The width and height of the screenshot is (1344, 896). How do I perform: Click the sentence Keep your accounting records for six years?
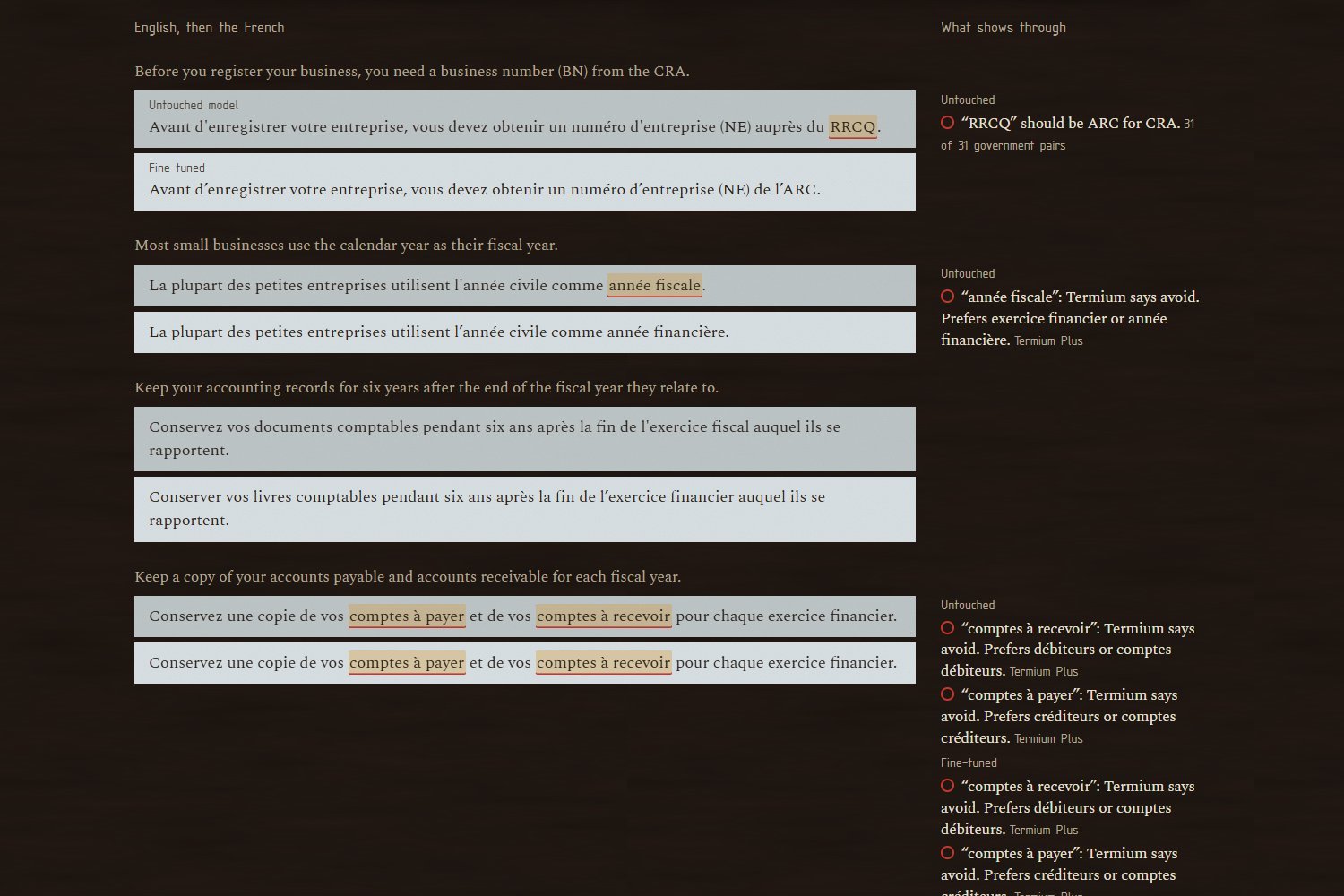pos(426,388)
